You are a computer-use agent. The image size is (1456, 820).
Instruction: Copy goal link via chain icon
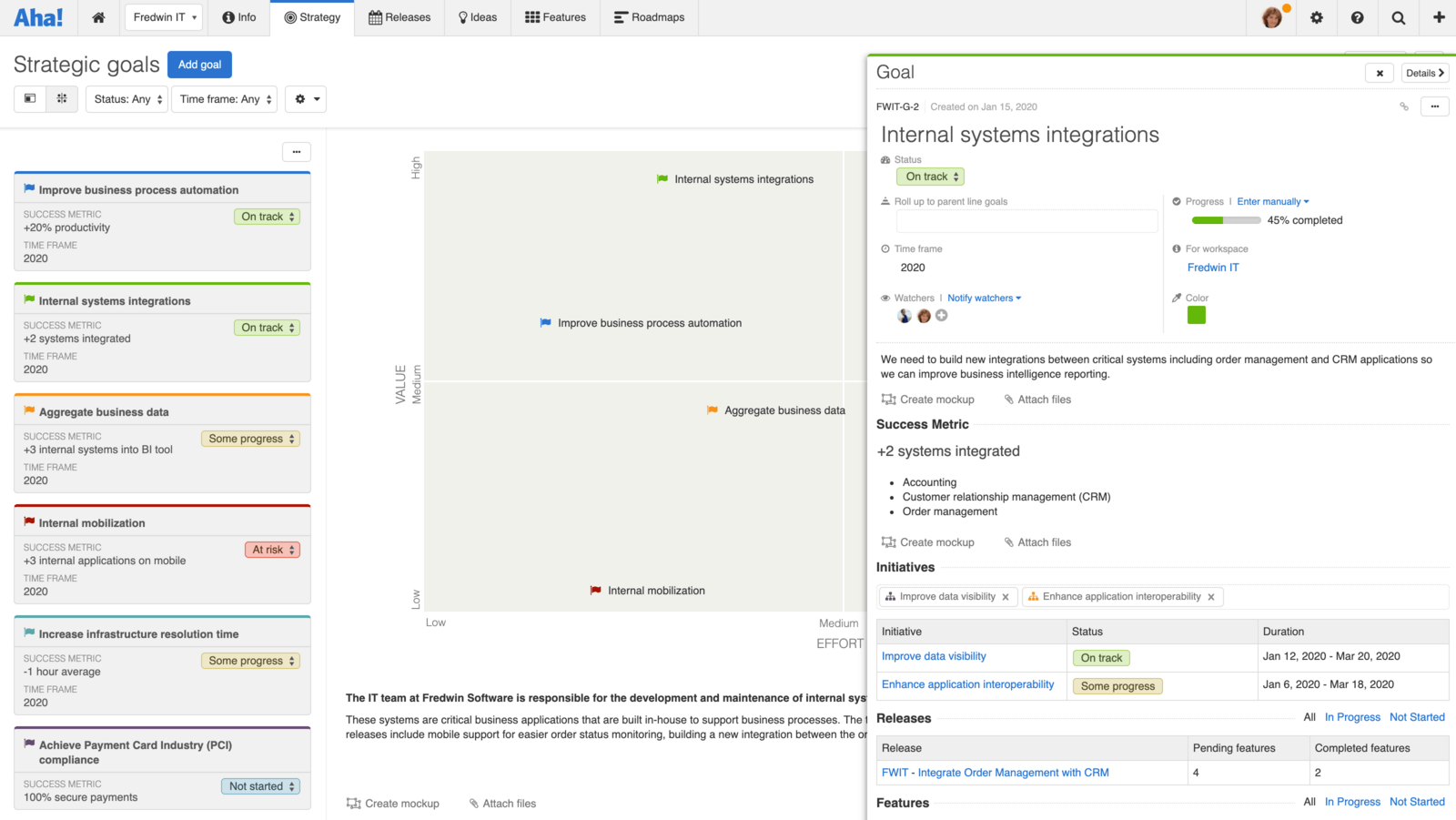coord(1404,106)
